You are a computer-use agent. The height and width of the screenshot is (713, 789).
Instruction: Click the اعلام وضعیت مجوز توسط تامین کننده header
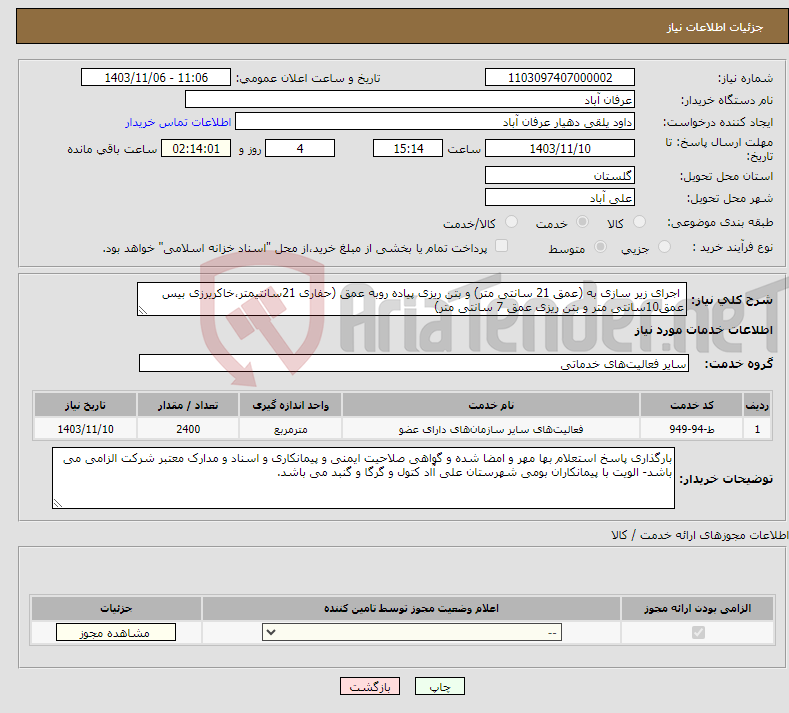(411, 608)
